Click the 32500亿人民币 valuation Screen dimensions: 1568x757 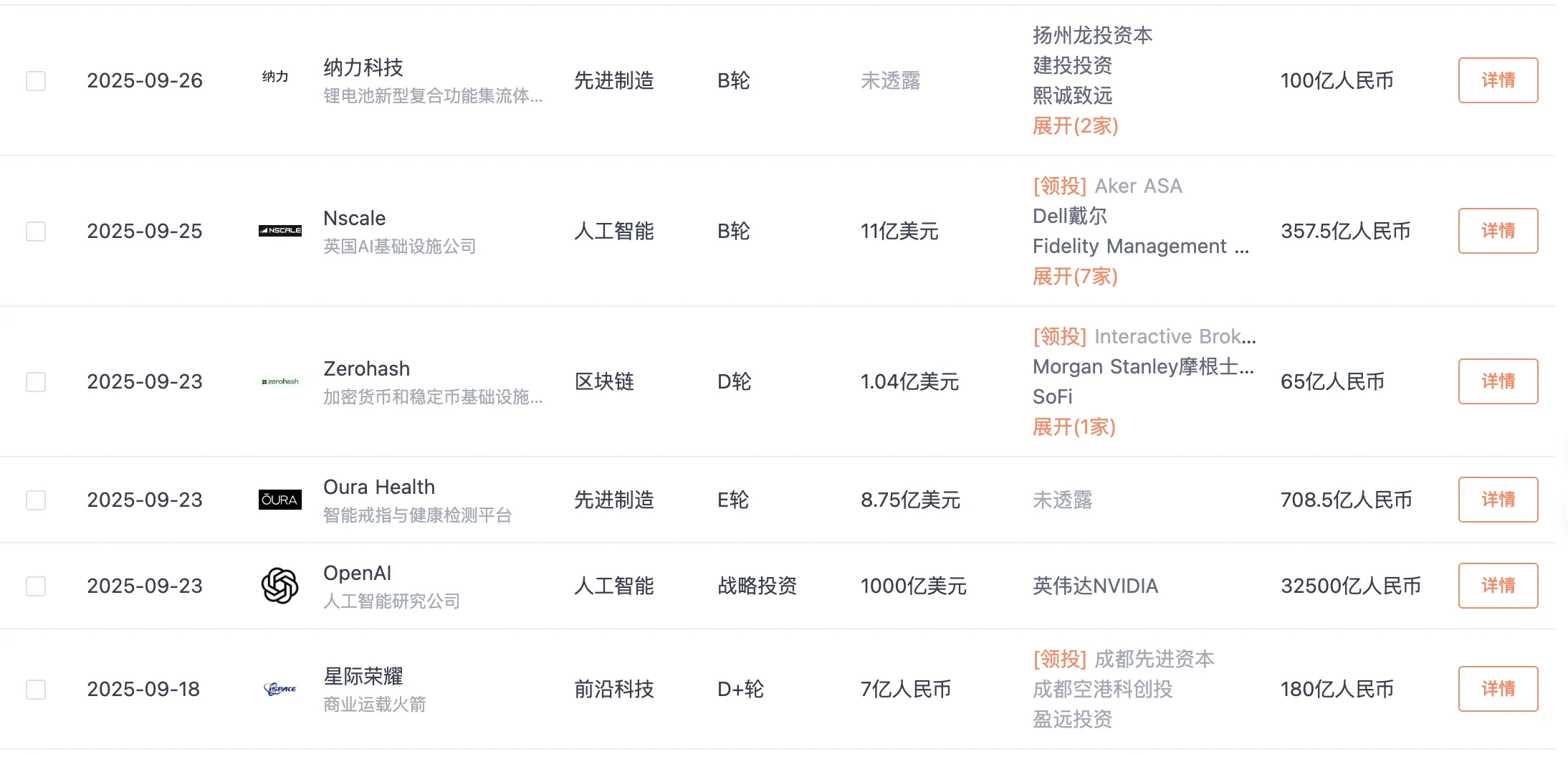tap(1351, 586)
